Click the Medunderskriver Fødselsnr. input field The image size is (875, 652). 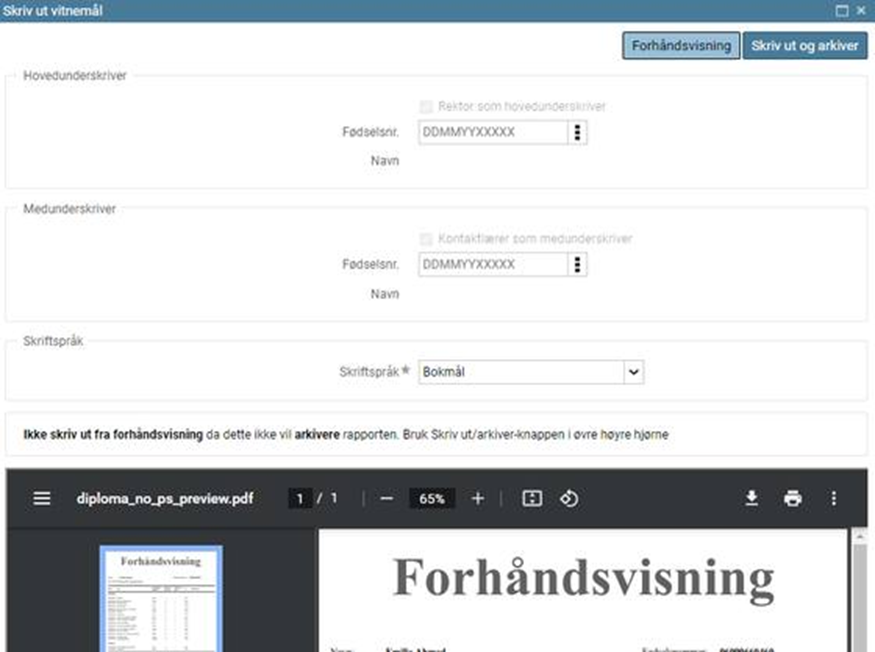pos(492,265)
